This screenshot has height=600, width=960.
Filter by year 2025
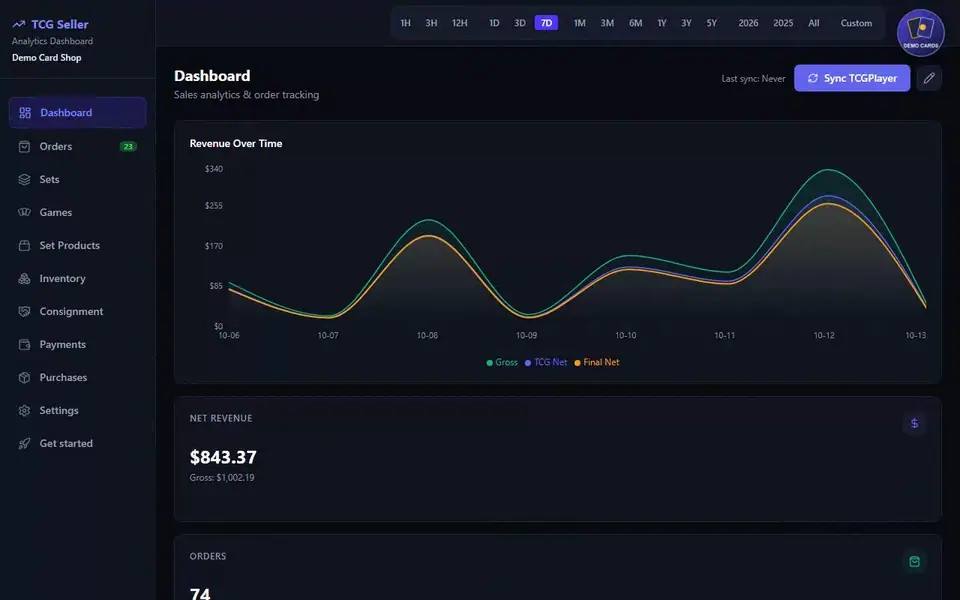pos(783,23)
